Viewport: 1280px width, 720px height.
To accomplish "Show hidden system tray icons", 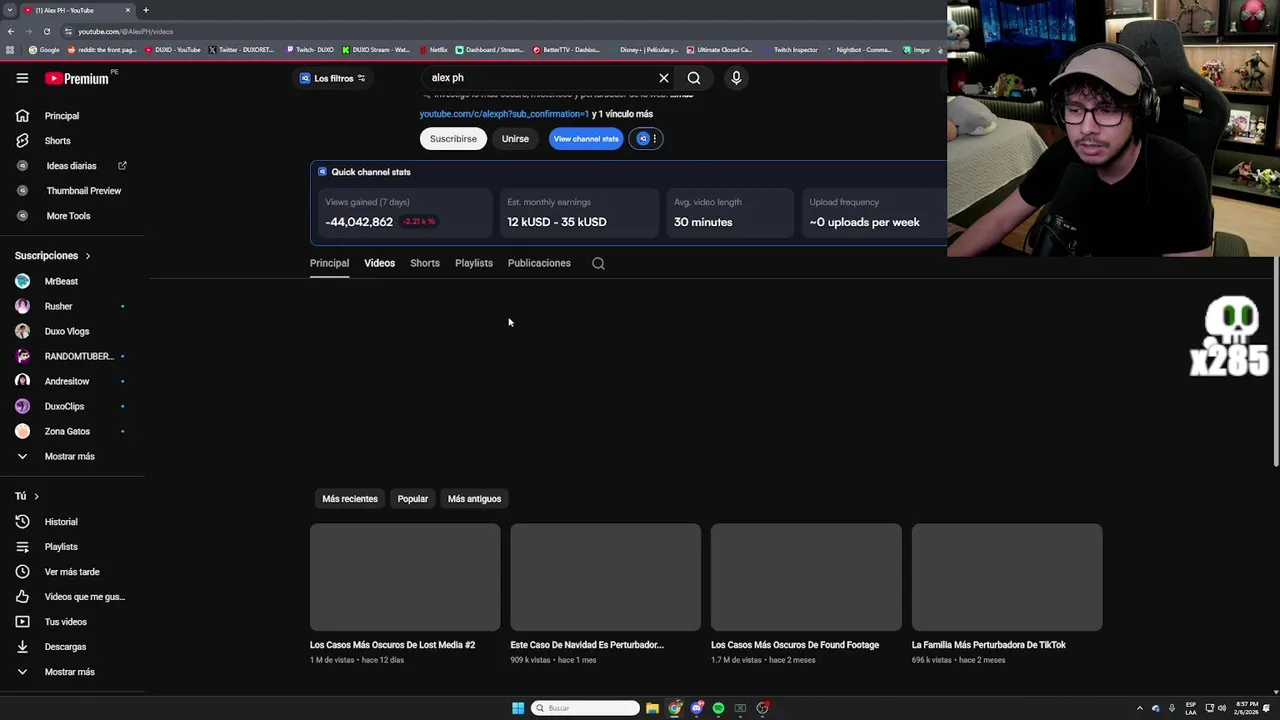I will pyautogui.click(x=1139, y=708).
